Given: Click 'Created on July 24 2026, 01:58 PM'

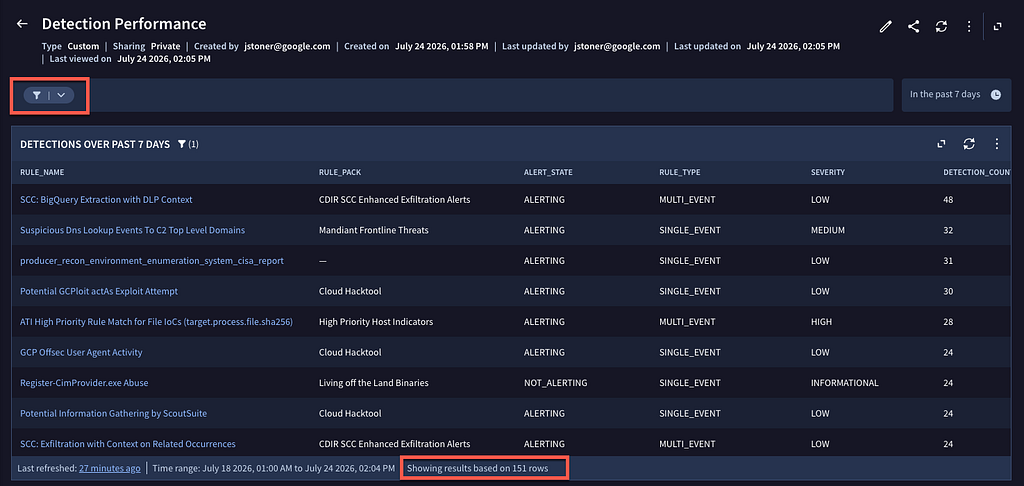Looking at the screenshot, I should click(416, 46).
